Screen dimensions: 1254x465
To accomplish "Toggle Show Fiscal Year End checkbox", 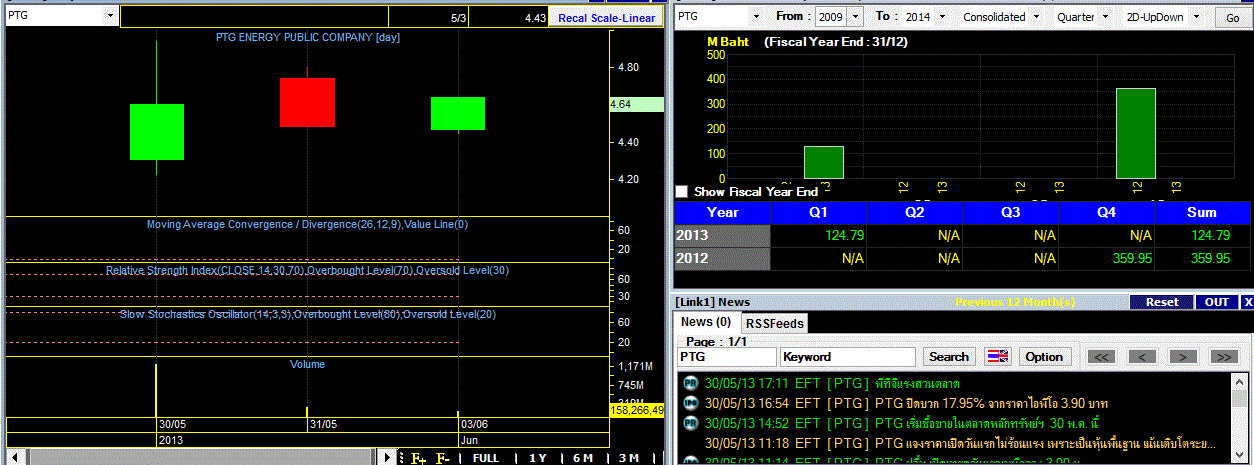I will tap(682, 191).
